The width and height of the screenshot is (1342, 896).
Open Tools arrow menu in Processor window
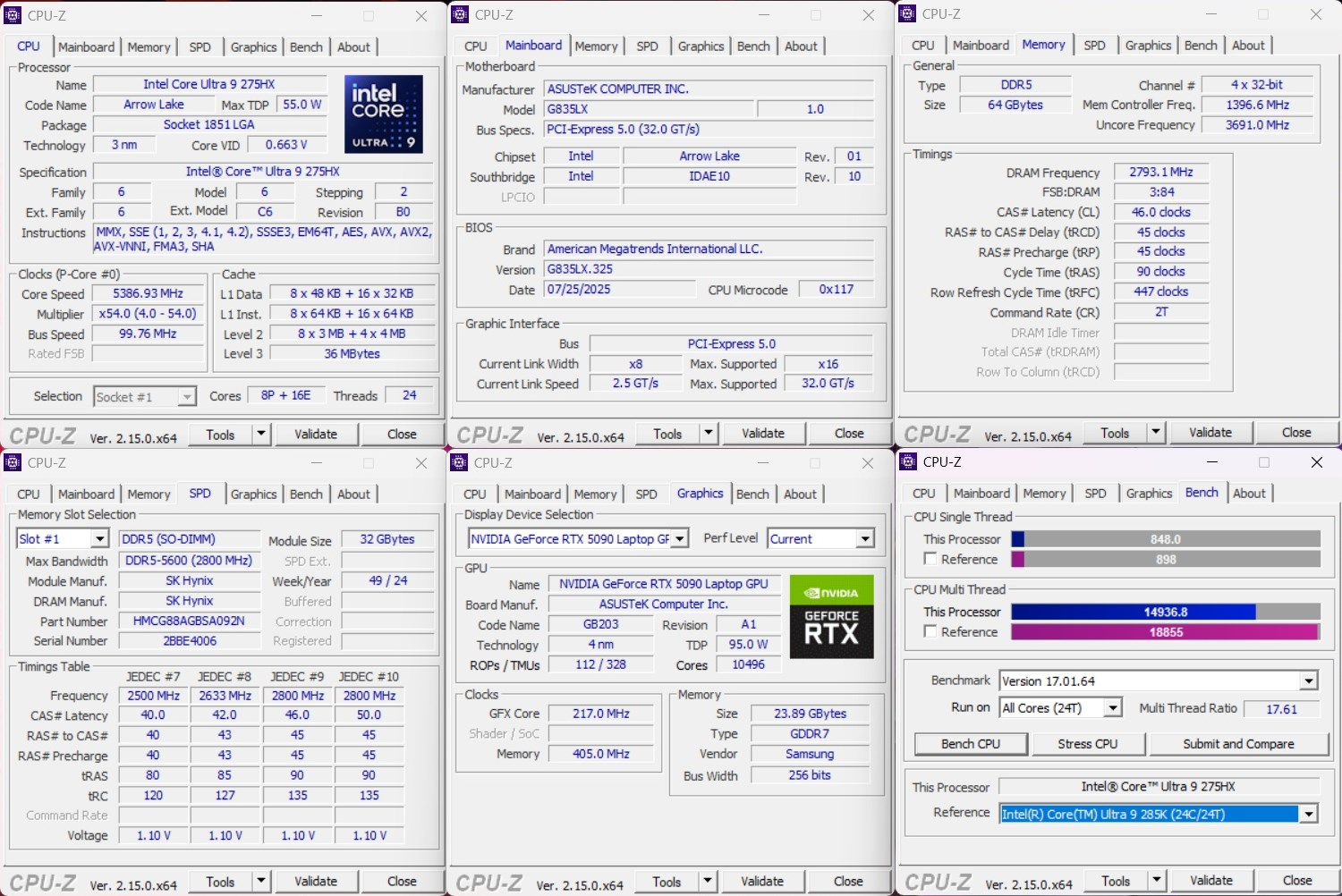point(260,434)
